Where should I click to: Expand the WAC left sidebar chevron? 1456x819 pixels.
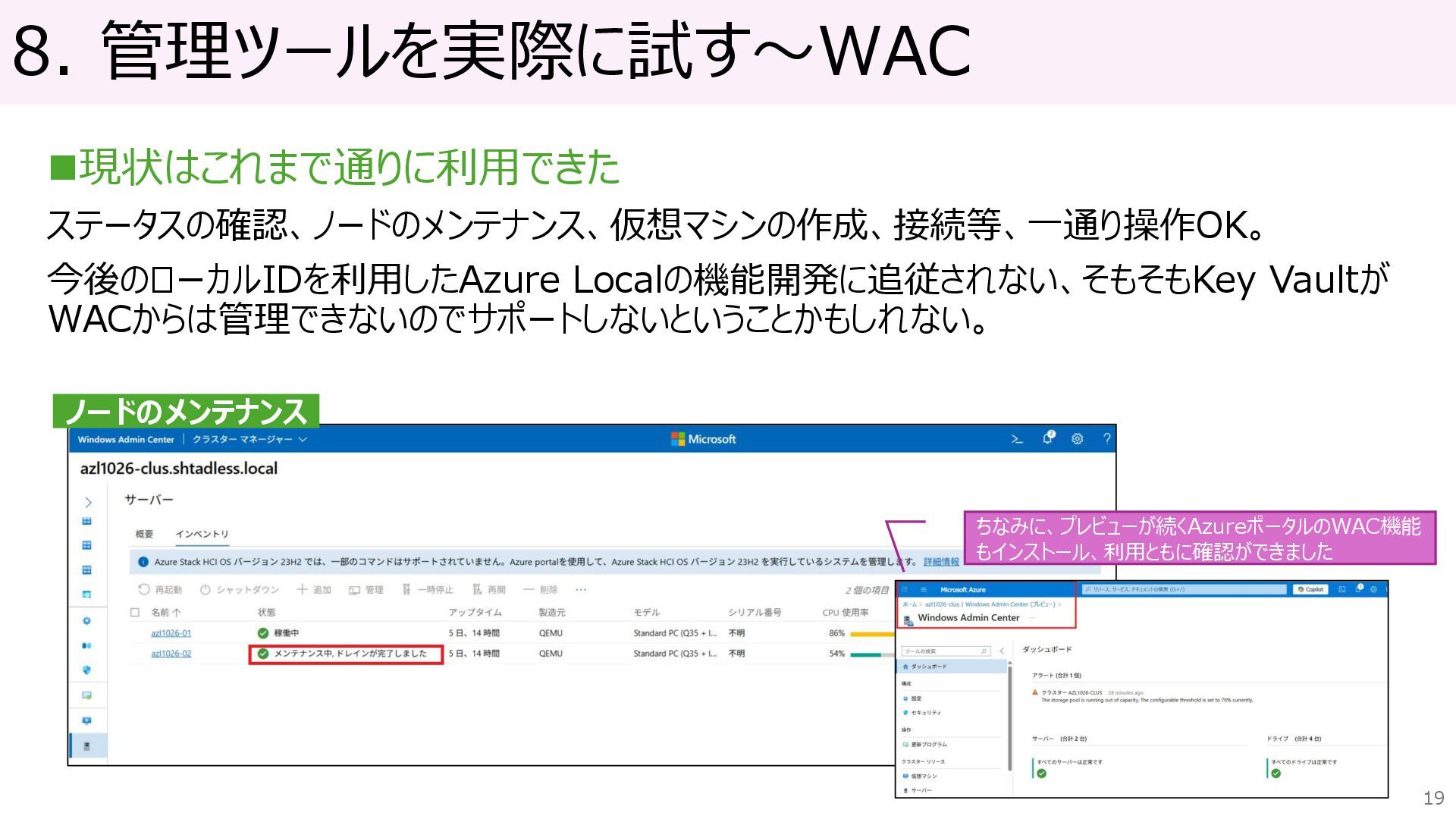(x=88, y=502)
